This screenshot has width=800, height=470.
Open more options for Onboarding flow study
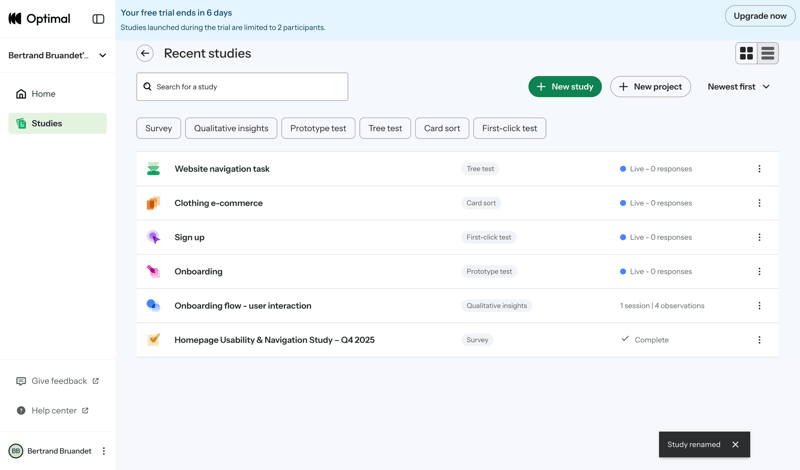pyautogui.click(x=759, y=306)
